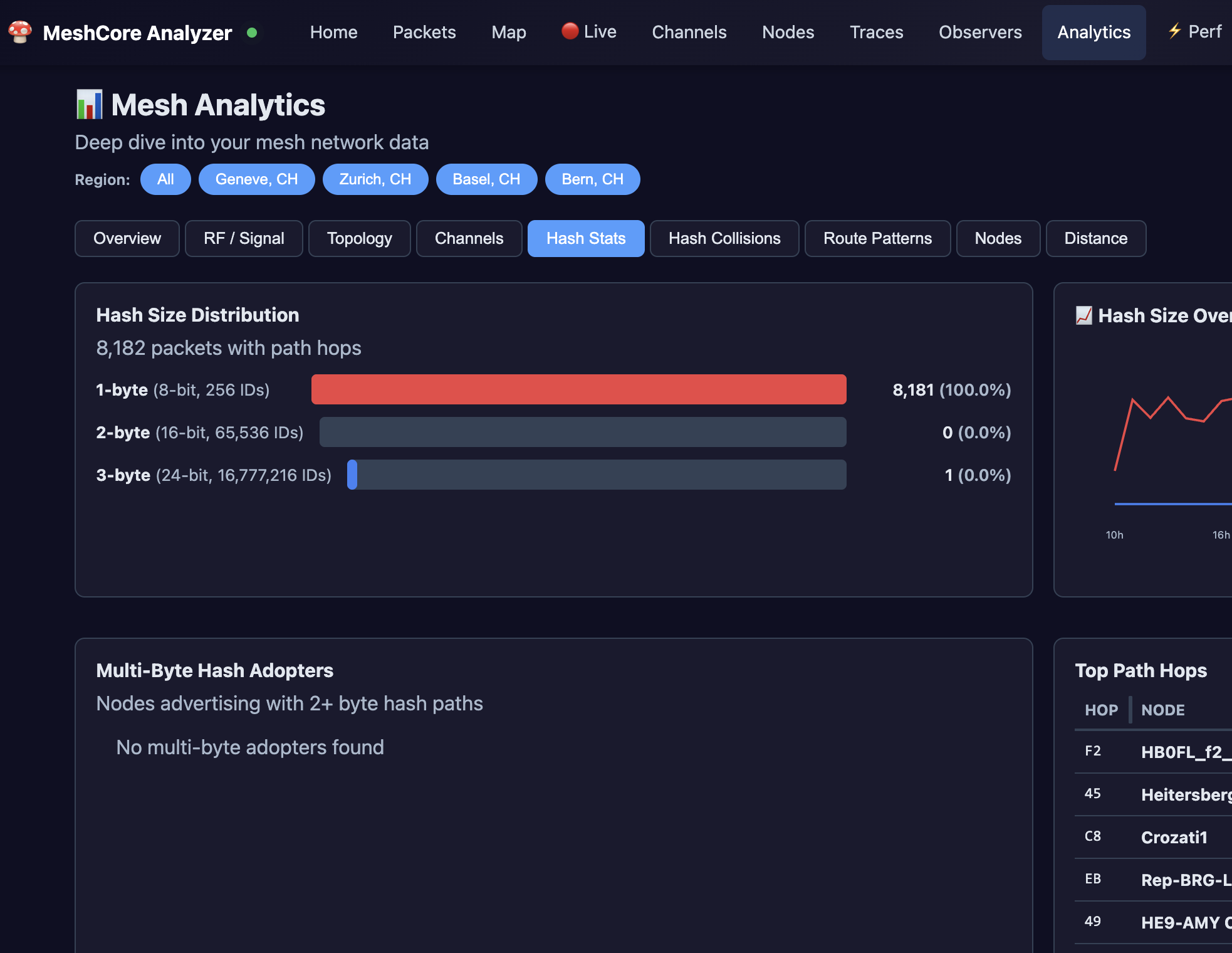The width and height of the screenshot is (1232, 953).
Task: Toggle the Zurich, CH region filter
Action: pos(375,179)
